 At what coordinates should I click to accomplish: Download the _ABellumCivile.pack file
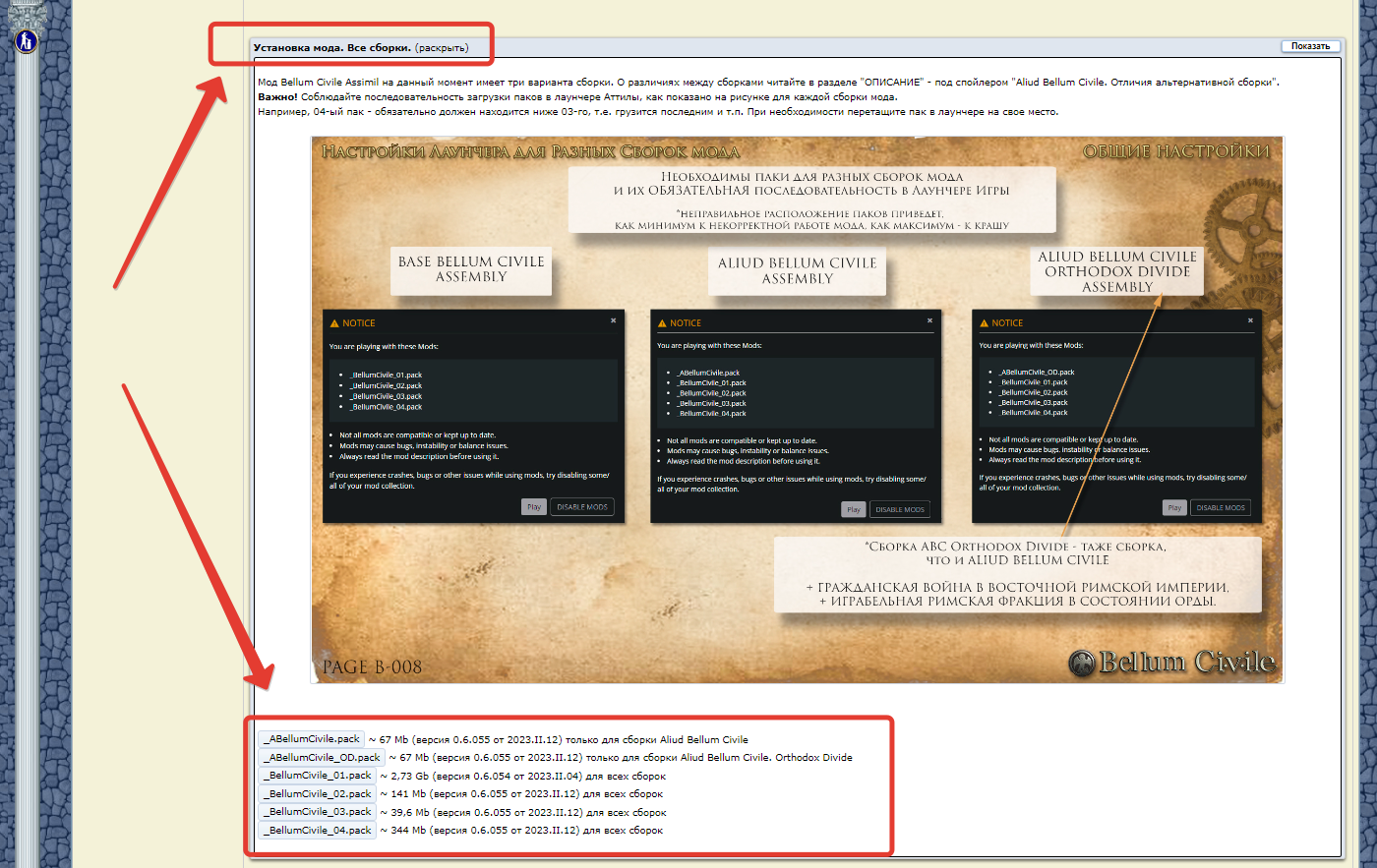coord(312,739)
